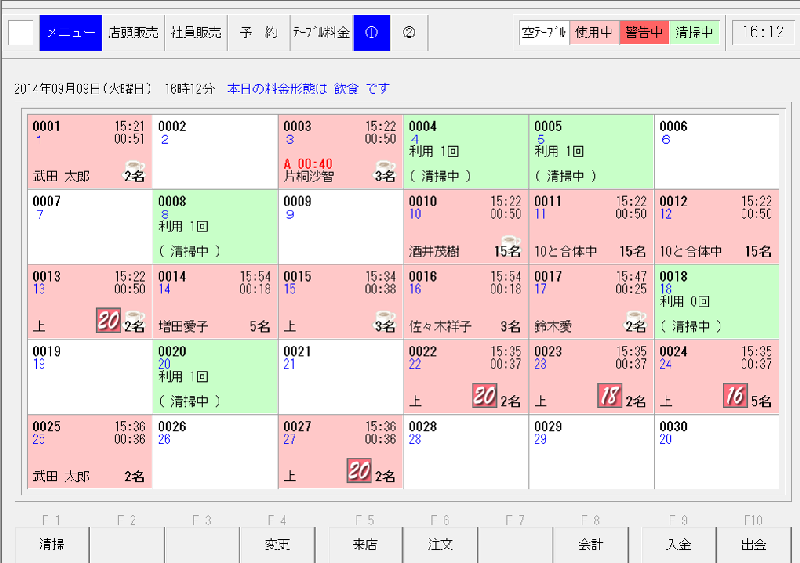Click the 使用中 pink legend swatch

594,33
